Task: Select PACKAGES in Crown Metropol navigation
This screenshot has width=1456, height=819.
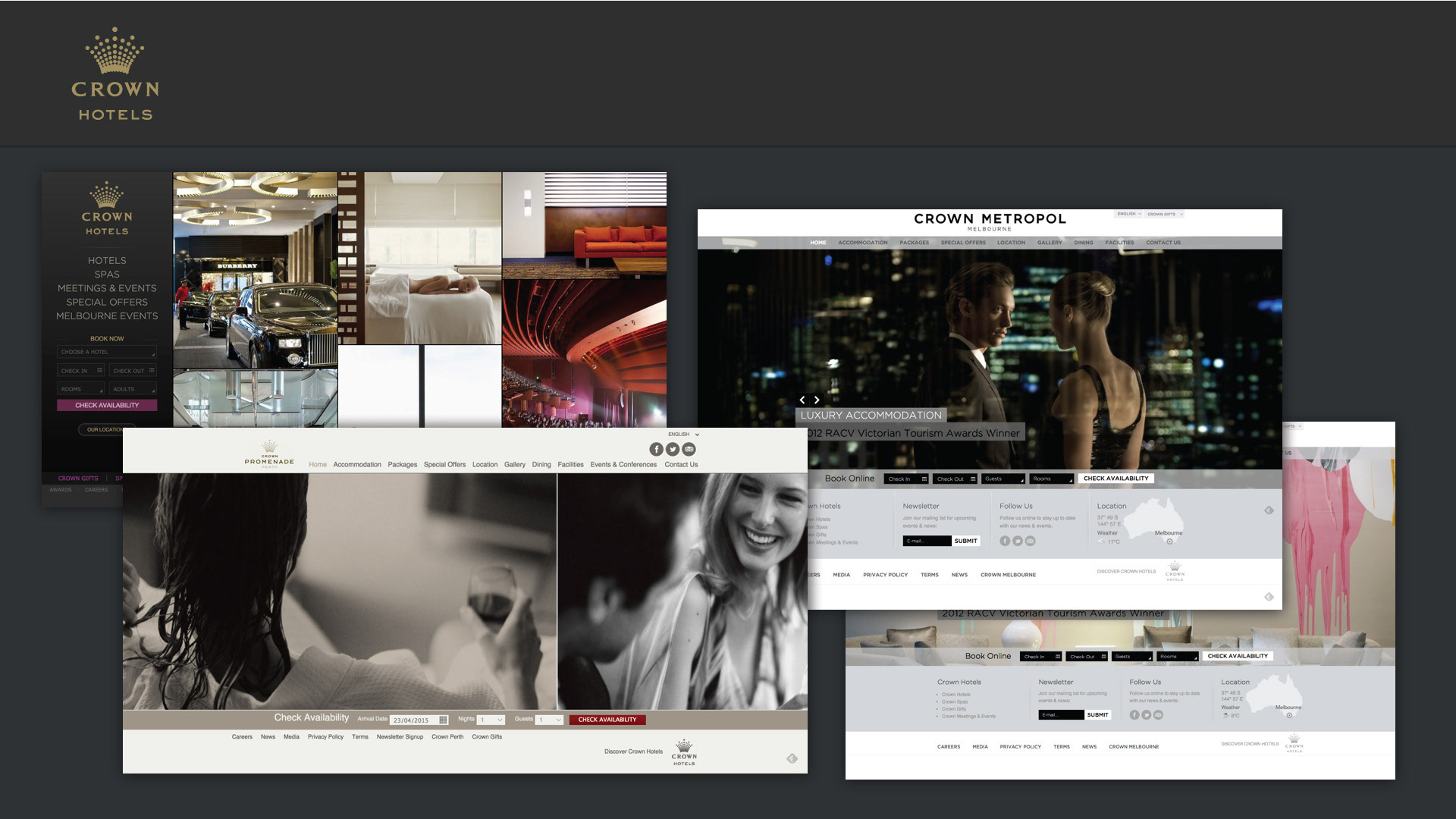Action: coord(914,243)
